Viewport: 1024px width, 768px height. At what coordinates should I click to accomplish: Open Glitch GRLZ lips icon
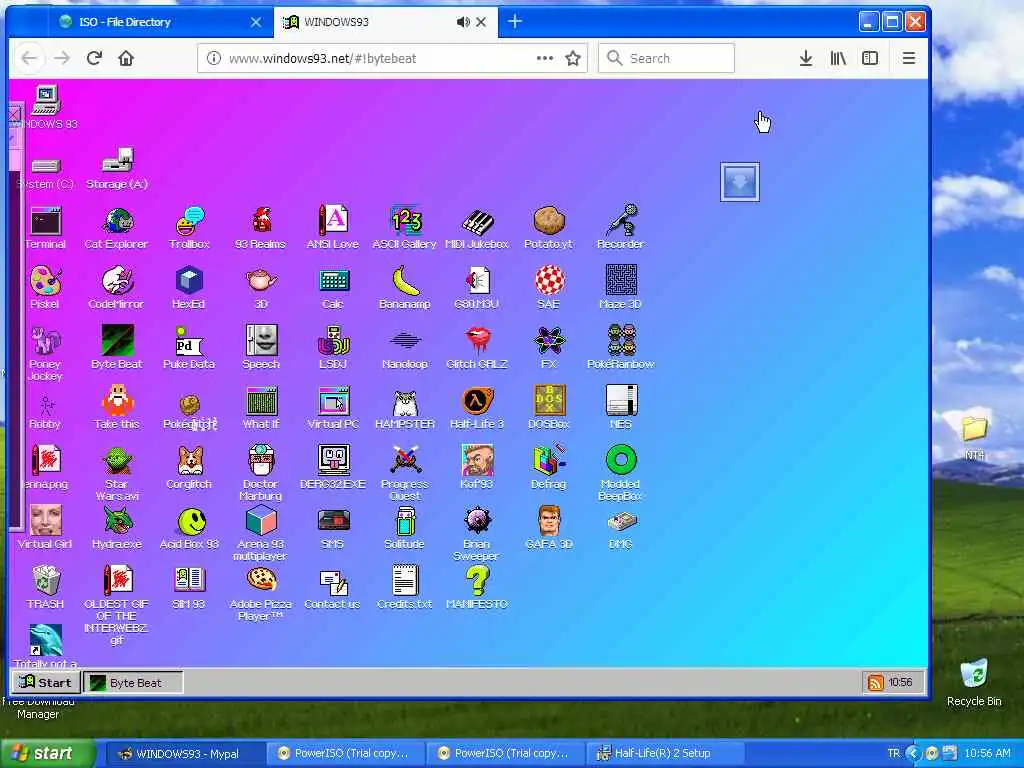click(x=477, y=347)
